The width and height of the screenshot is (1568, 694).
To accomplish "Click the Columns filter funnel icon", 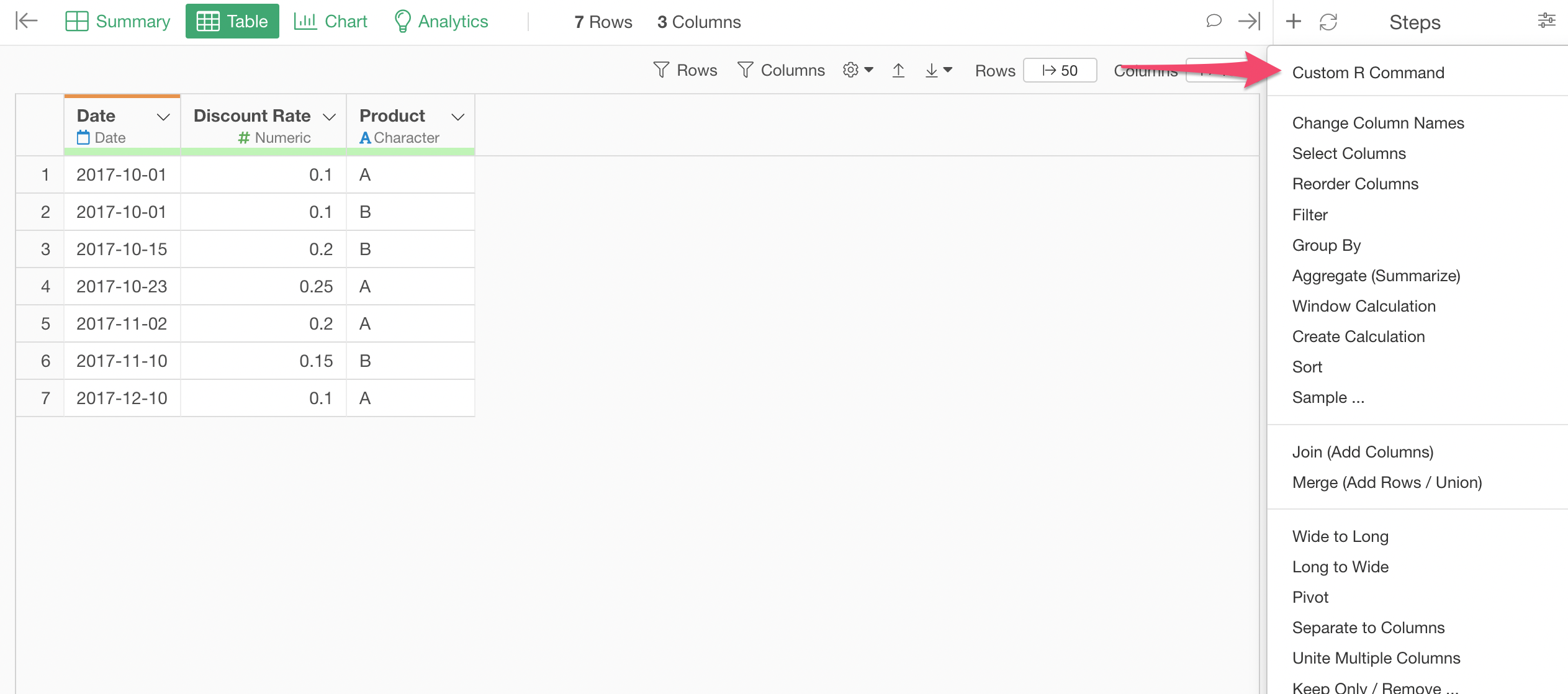I will 746,70.
